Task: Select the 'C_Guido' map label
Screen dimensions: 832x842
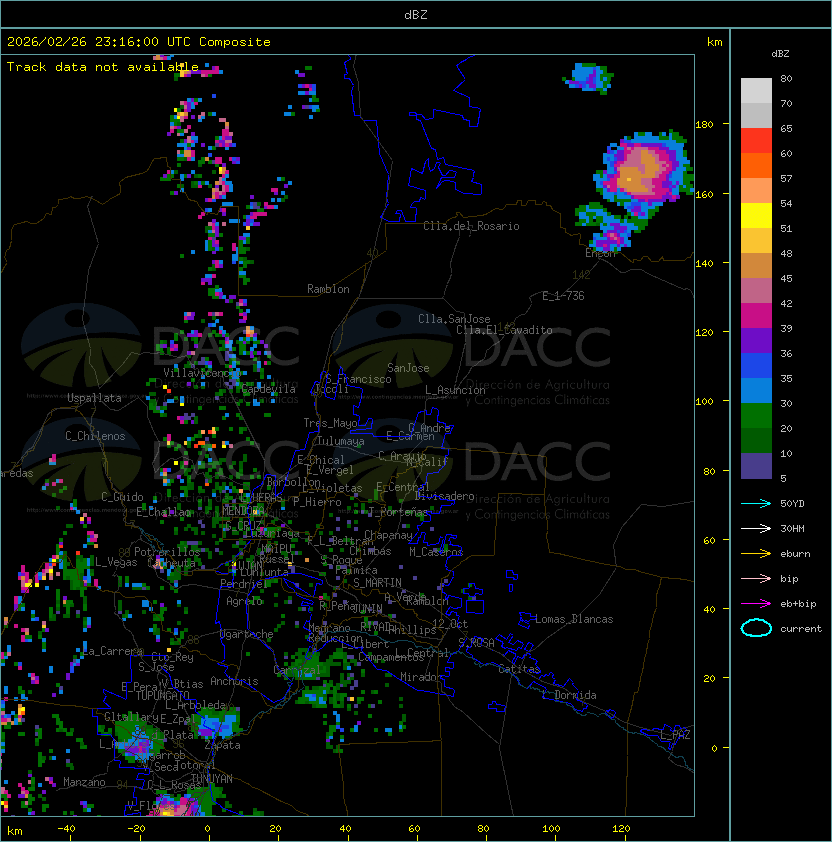Action: coord(122,497)
